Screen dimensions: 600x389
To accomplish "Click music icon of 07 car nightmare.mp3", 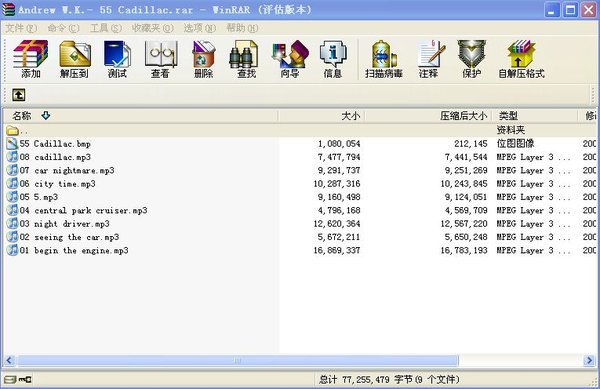I will coord(12,170).
